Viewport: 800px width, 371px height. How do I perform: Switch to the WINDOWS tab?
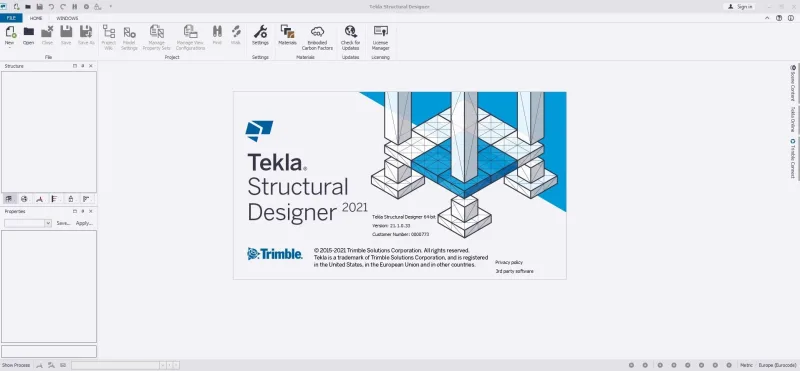[x=67, y=18]
